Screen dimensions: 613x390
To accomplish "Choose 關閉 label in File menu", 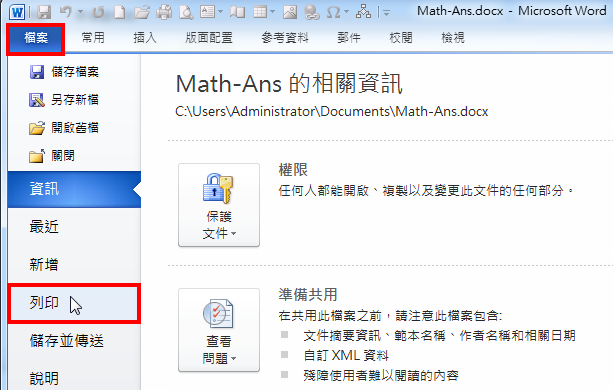I will pos(63,156).
